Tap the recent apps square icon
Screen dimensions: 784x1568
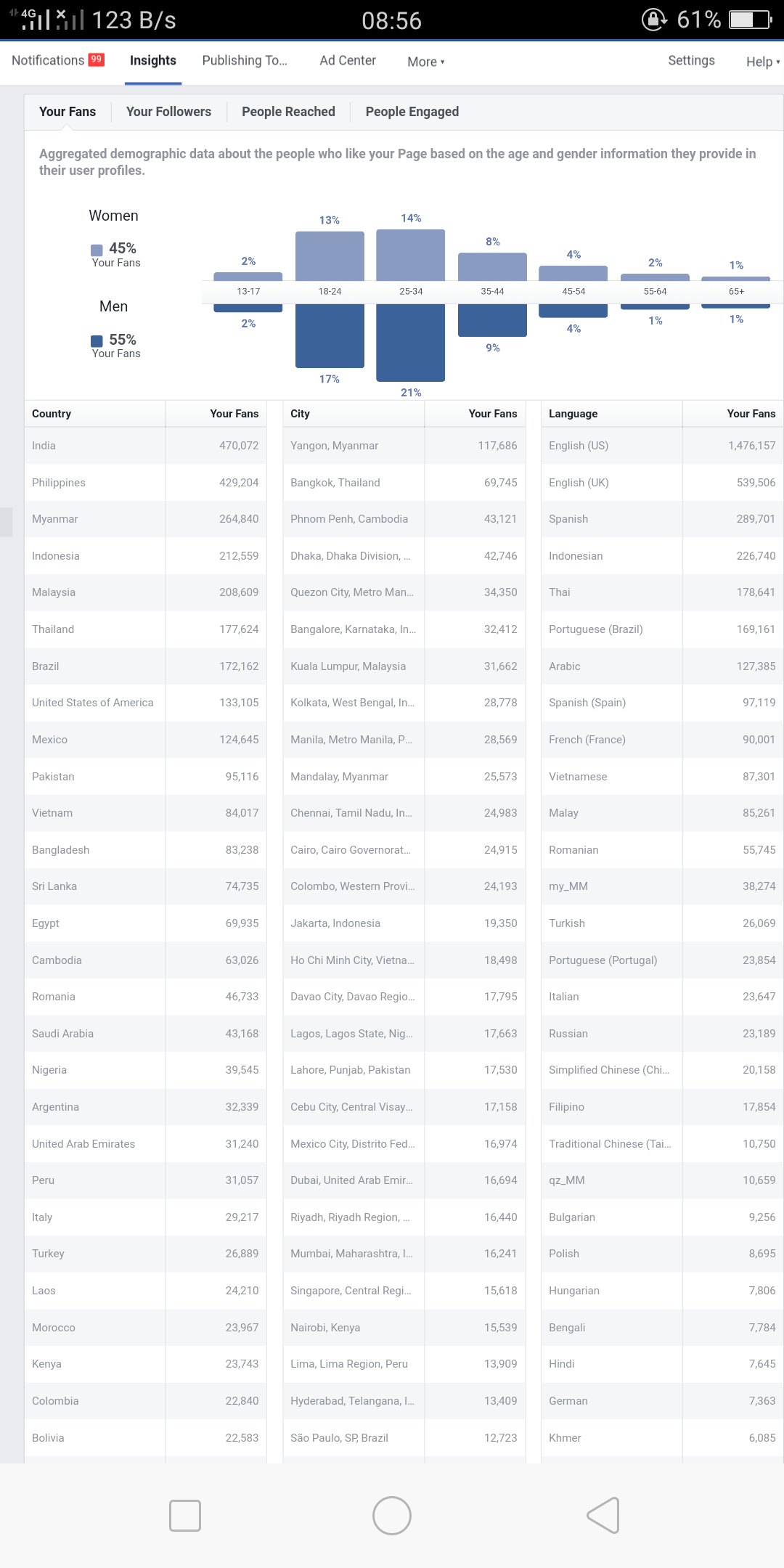coord(185,1515)
